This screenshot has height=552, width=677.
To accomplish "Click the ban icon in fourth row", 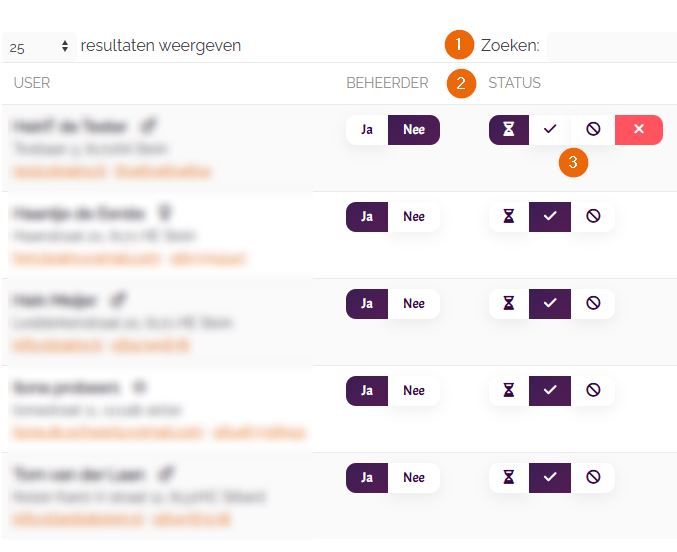I will [x=593, y=391].
